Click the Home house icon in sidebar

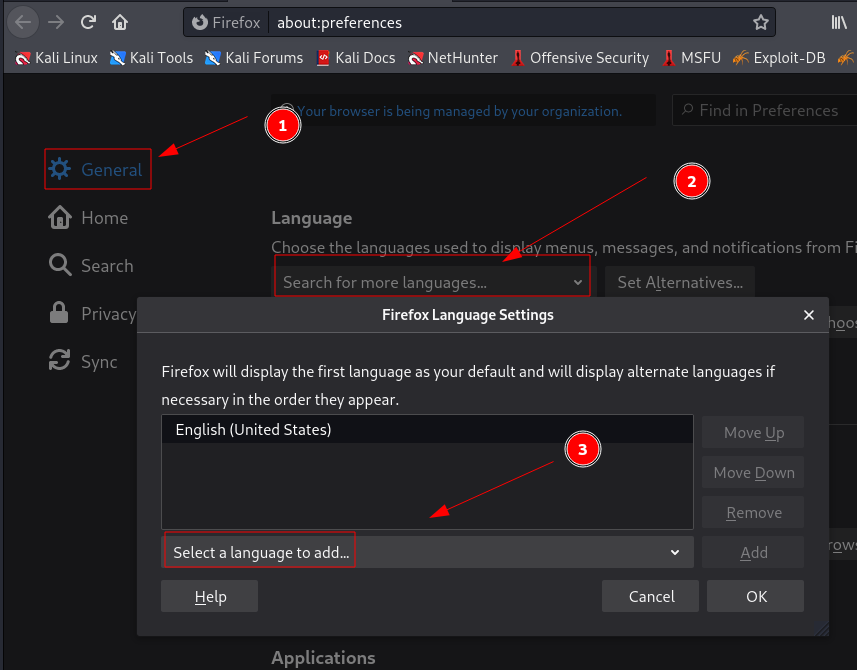pyautogui.click(x=60, y=218)
